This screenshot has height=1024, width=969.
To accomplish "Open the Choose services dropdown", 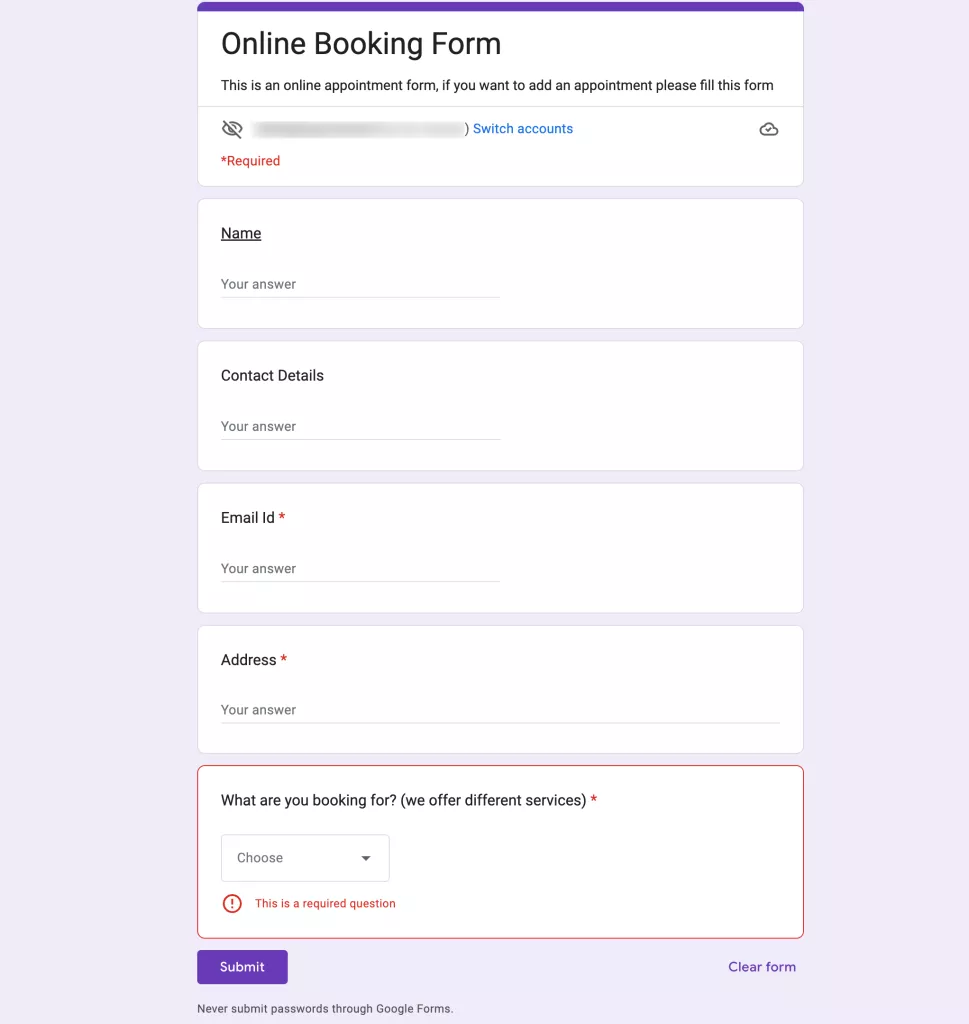I will click(305, 857).
